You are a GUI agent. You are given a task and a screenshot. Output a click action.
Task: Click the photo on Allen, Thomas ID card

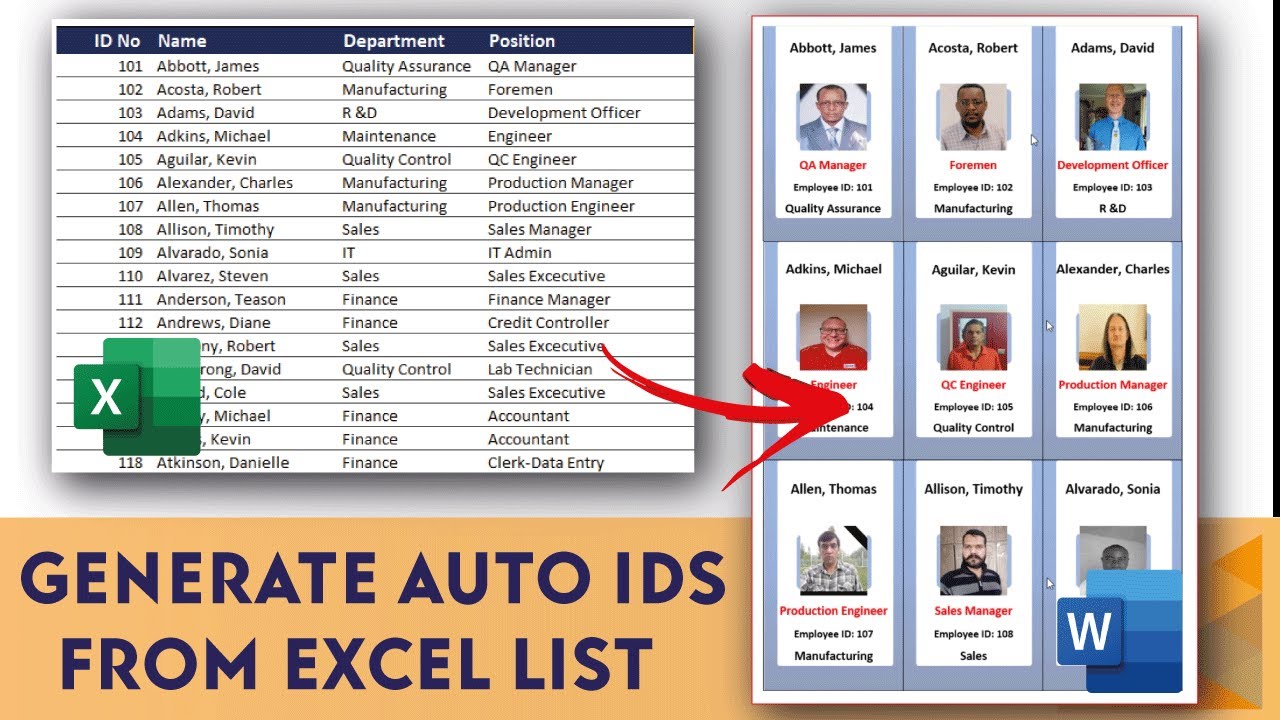click(833, 561)
